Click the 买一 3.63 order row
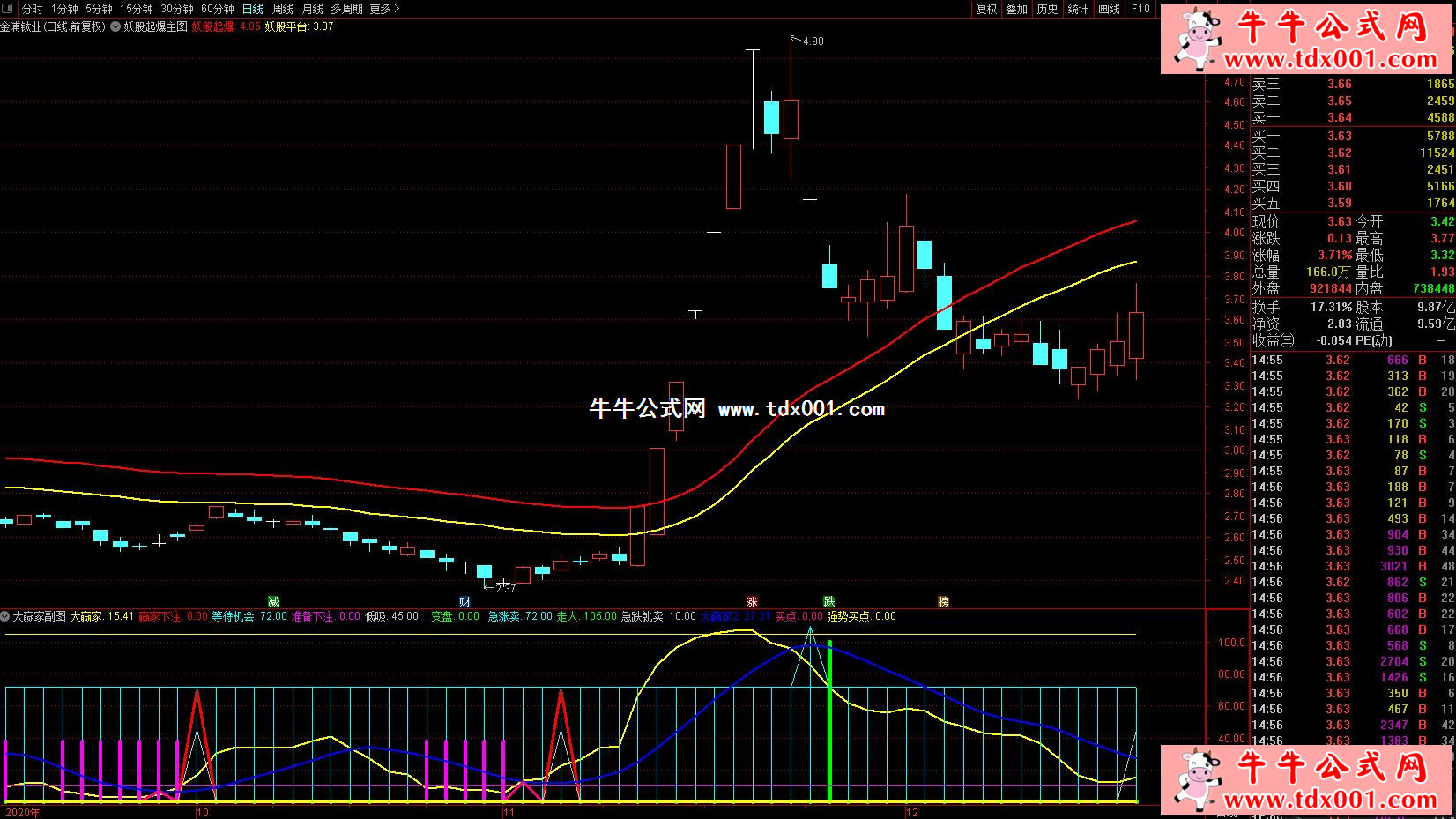The image size is (1456, 819). 1353,136
